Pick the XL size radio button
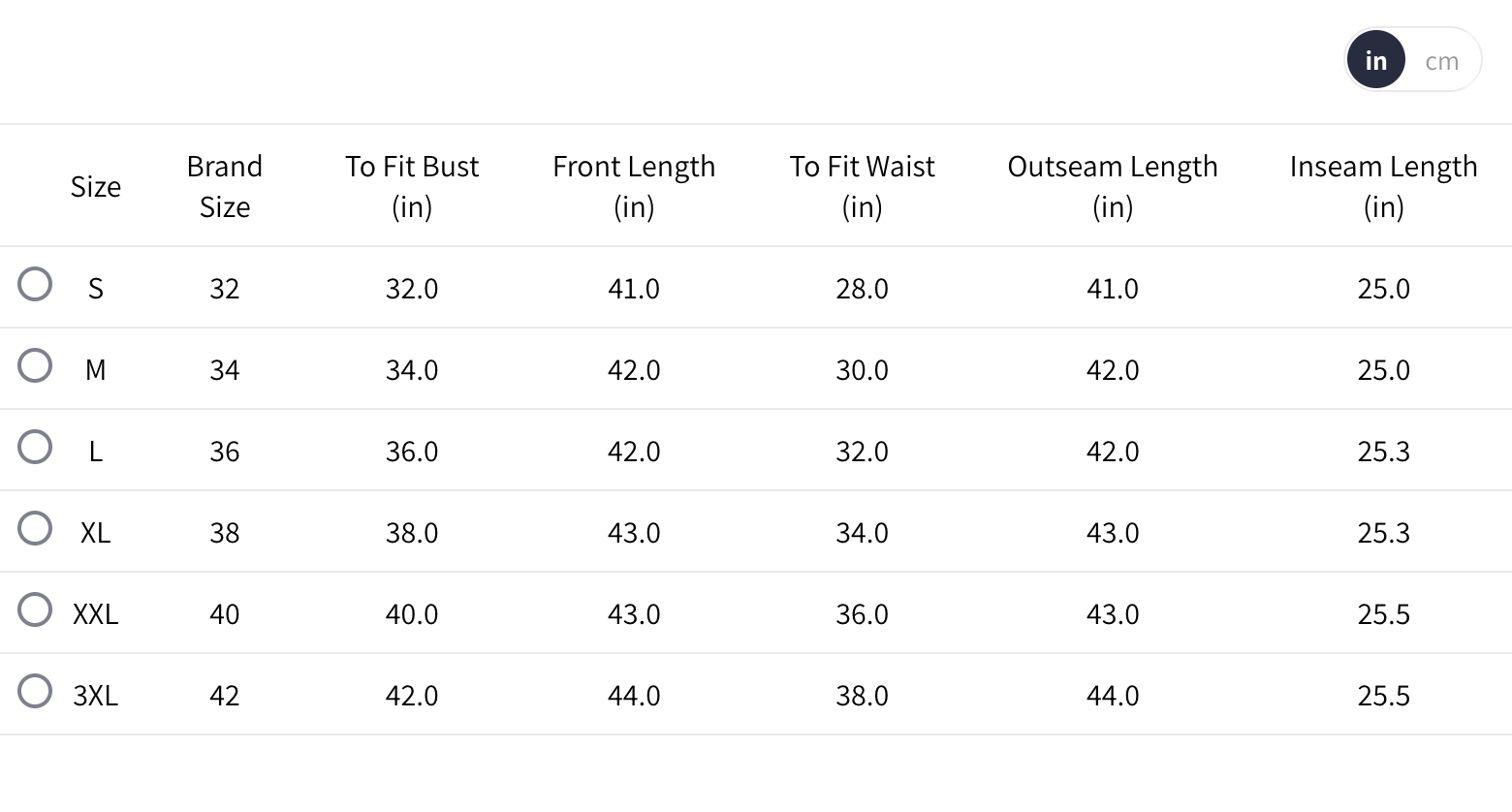 tap(35, 528)
